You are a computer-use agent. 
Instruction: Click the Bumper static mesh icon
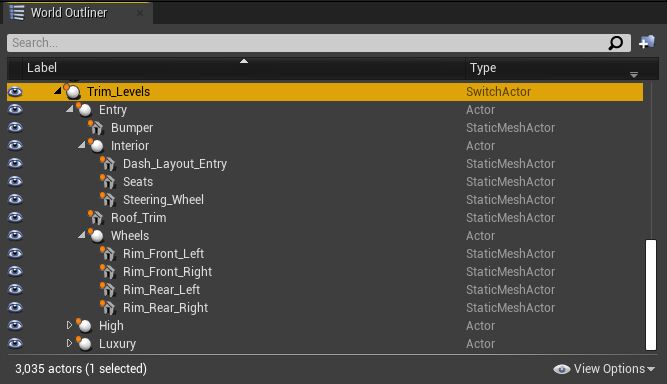click(96, 128)
